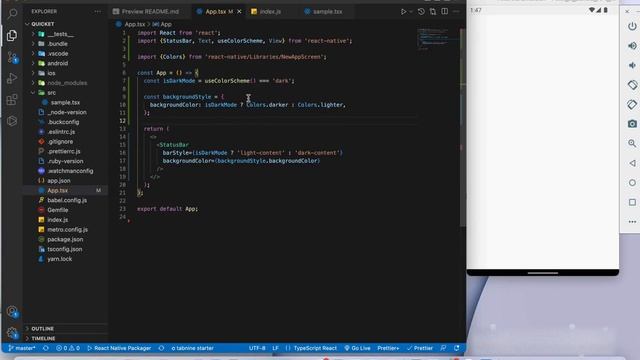Expand the ios folder
640x360 pixels.
pyautogui.click(x=51, y=73)
